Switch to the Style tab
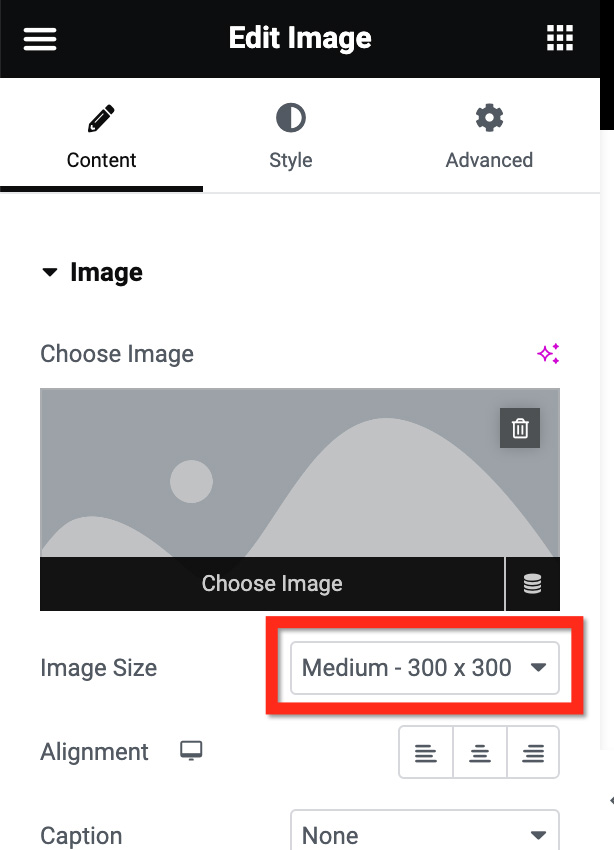614x850 pixels. click(290, 160)
